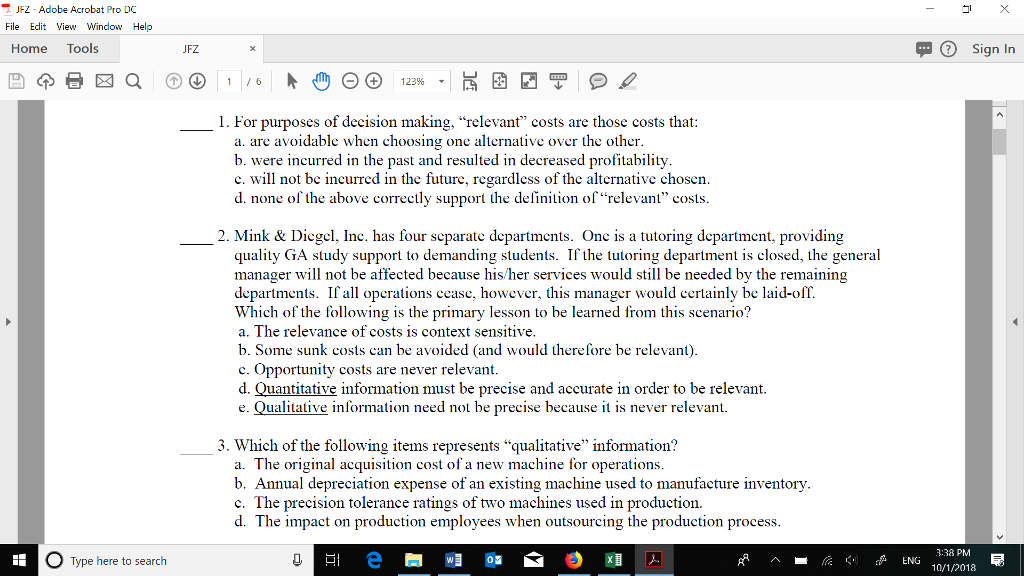Click inside the page number field

(x=228, y=81)
